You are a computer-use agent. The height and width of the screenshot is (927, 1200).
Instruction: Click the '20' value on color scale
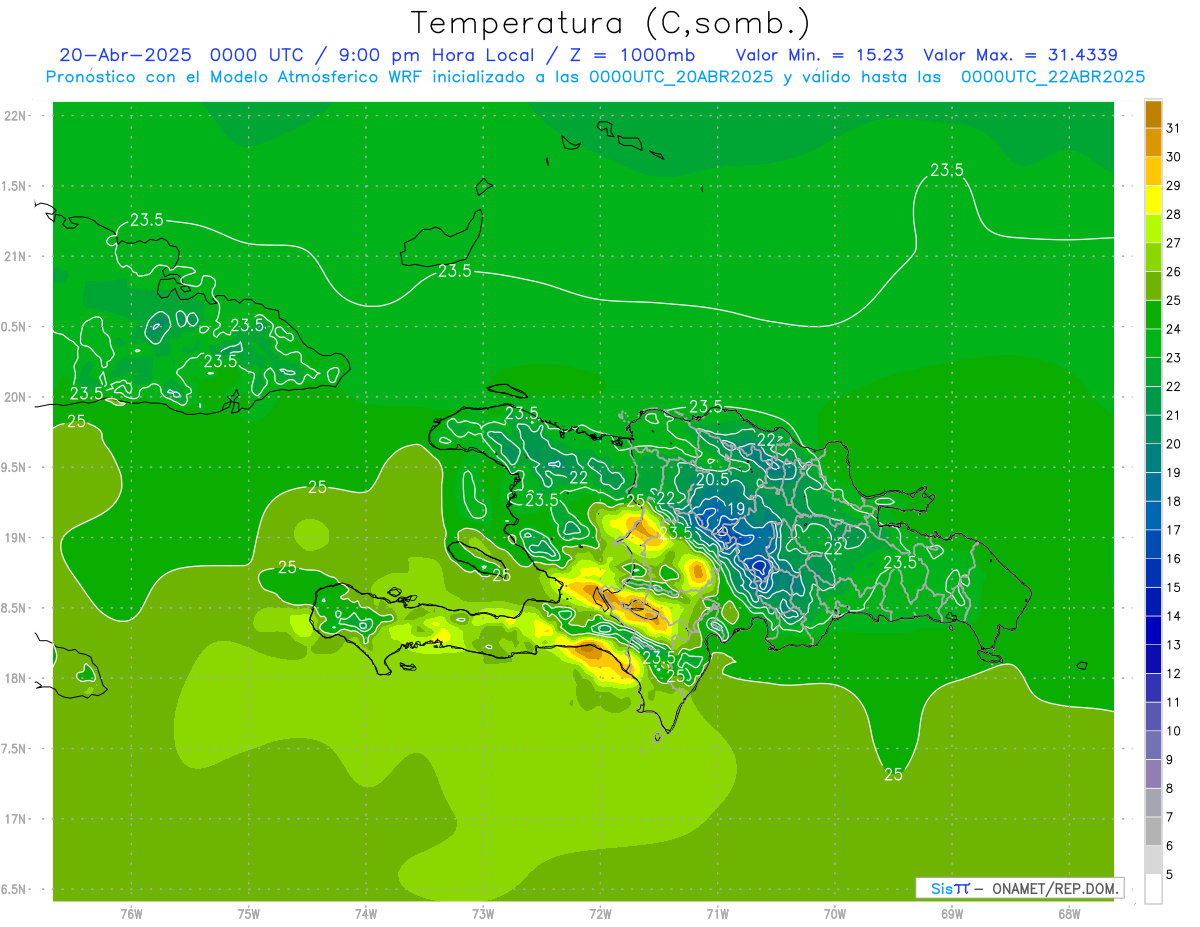coord(1174,444)
